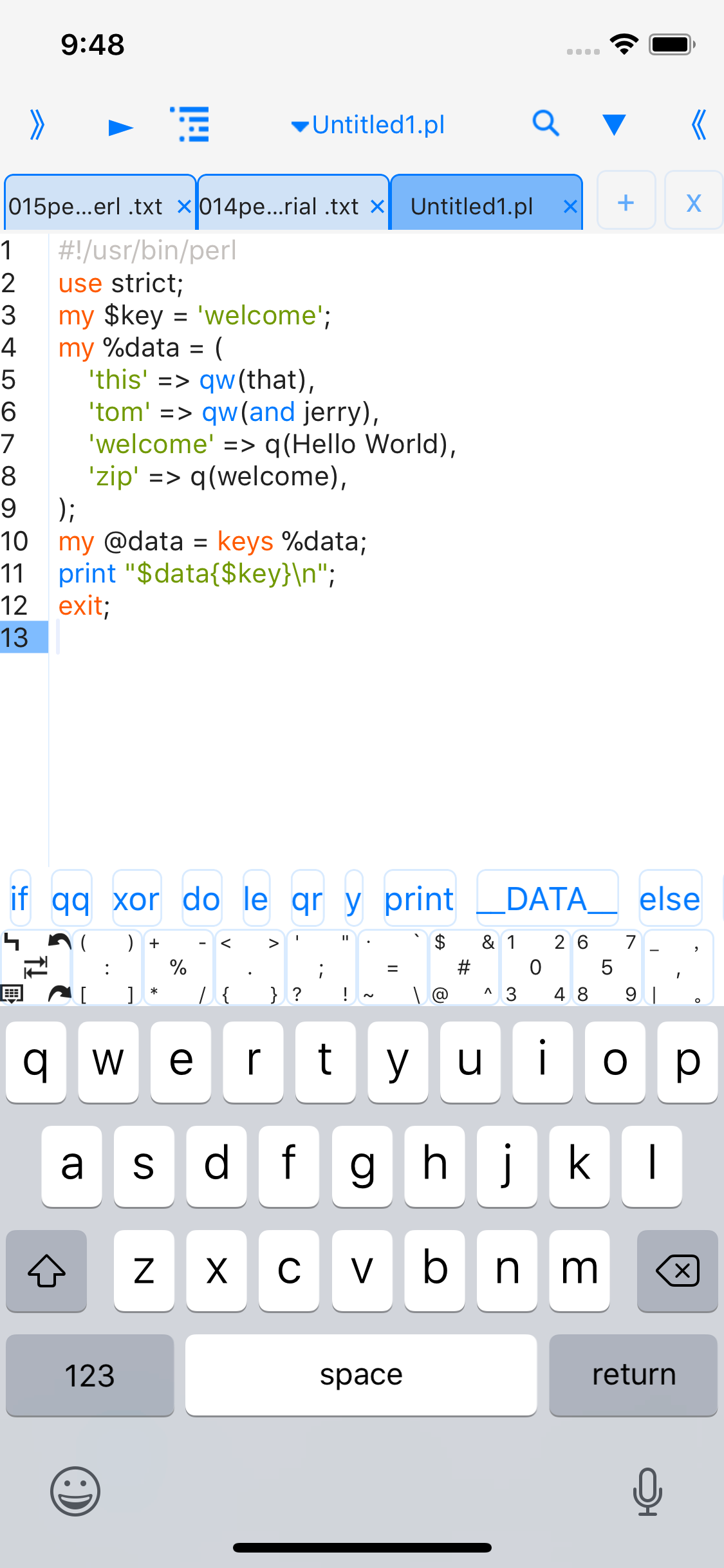Tap the backspace delete key
The height and width of the screenshot is (1568, 724).
point(677,1271)
